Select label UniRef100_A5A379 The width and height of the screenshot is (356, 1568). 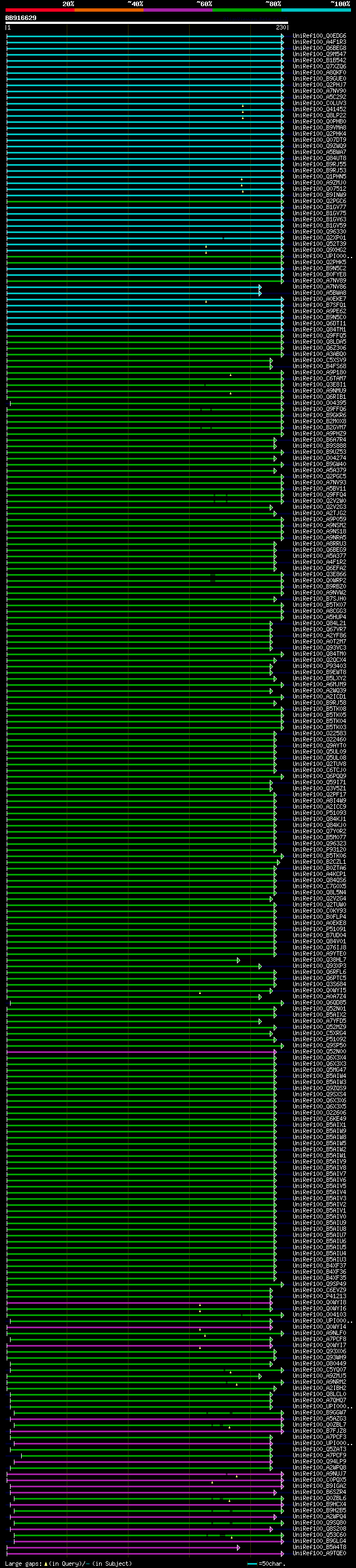(319, 470)
